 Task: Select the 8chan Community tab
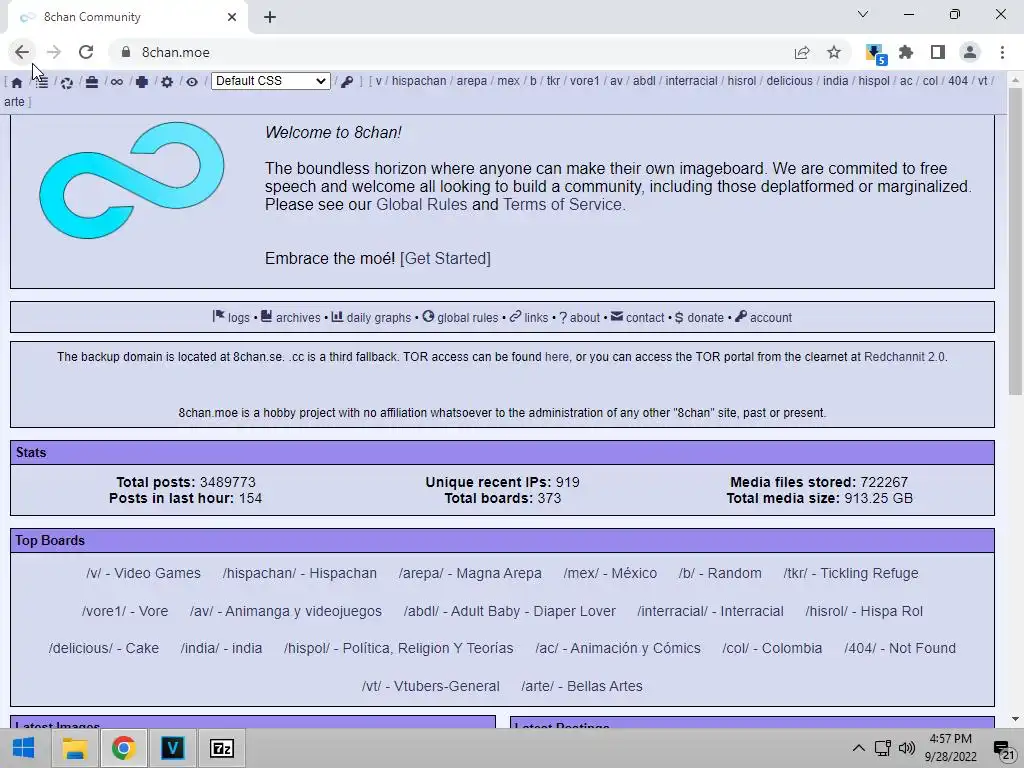click(128, 17)
